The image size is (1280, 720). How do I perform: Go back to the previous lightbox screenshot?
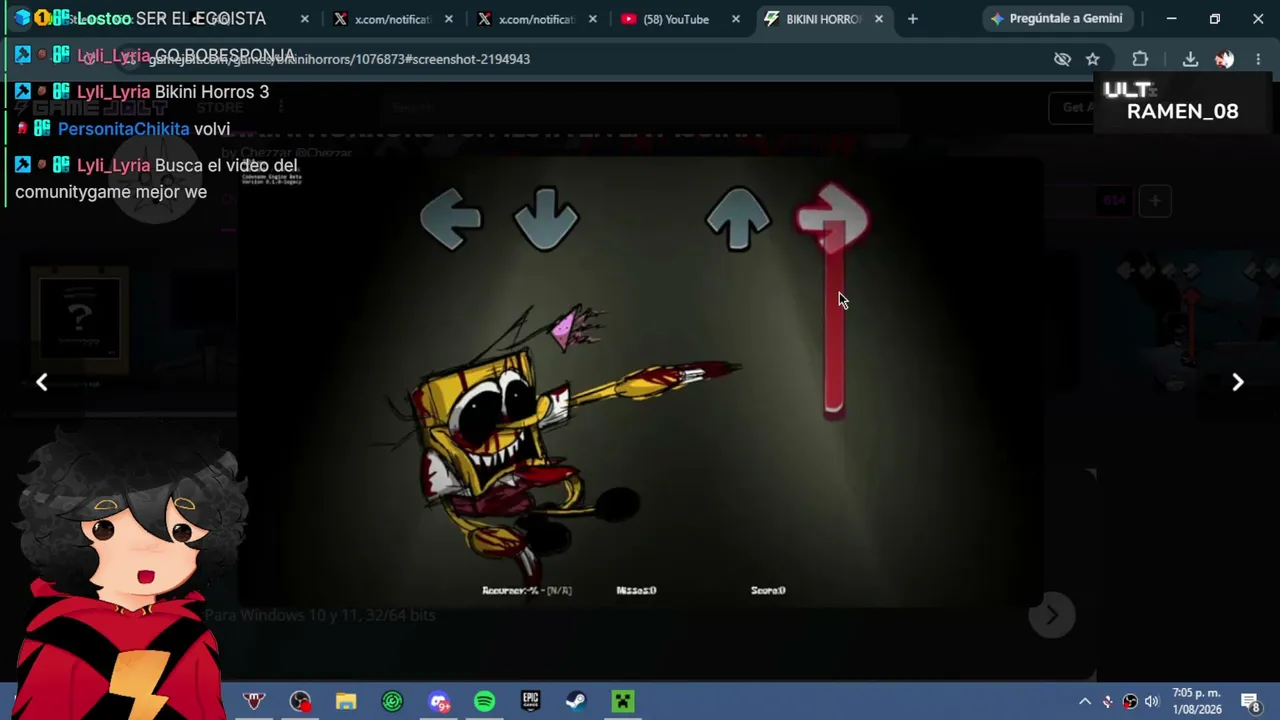[42, 382]
